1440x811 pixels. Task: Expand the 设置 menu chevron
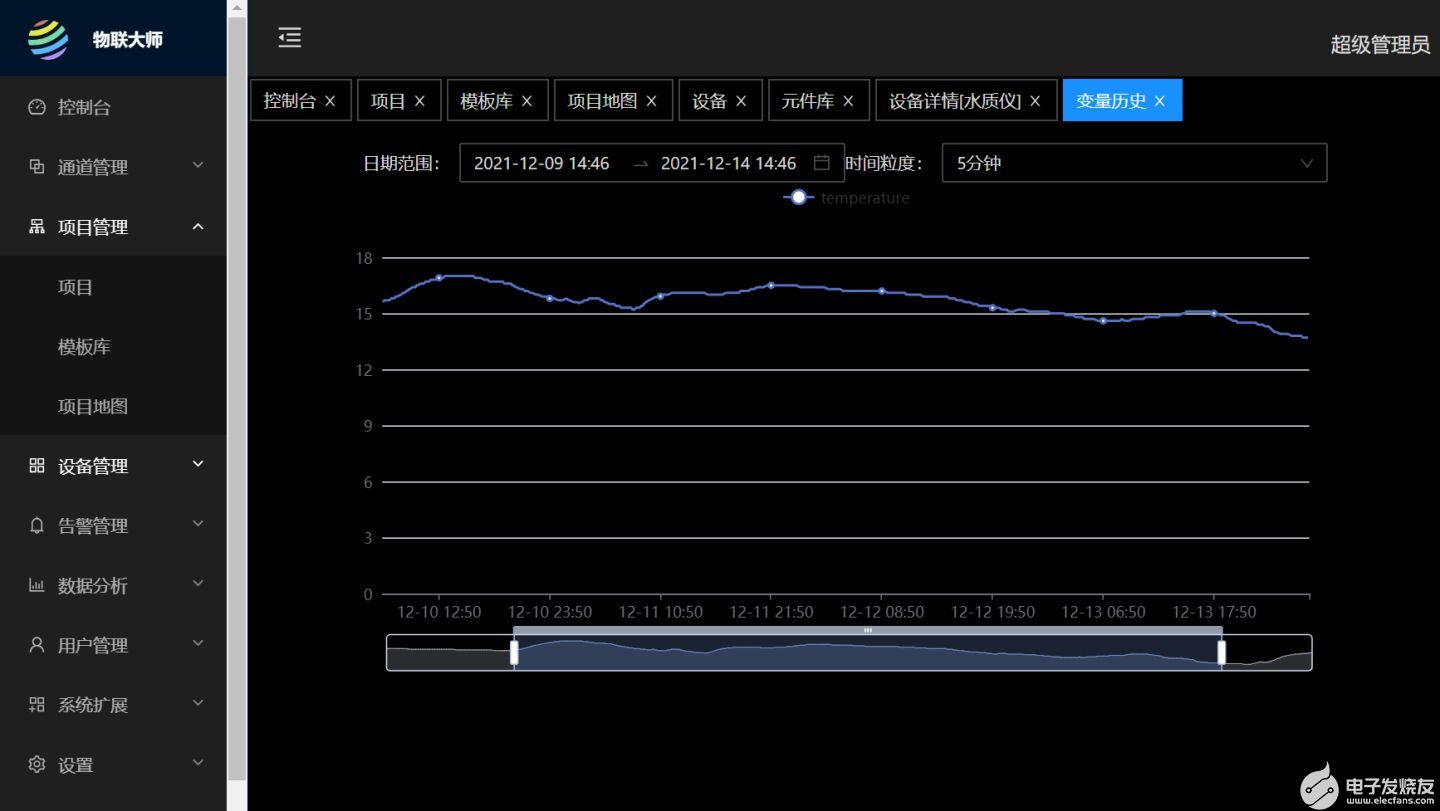198,764
